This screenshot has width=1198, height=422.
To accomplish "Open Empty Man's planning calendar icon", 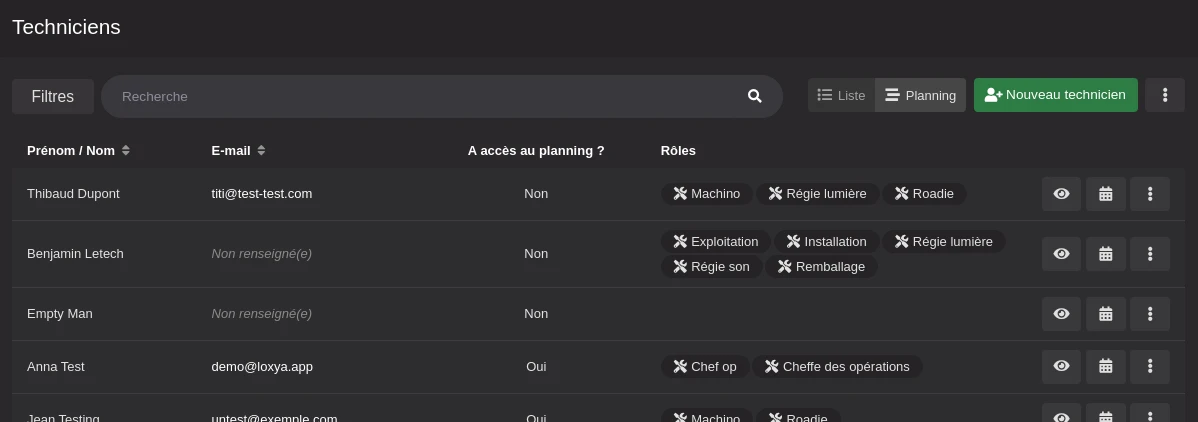I will pos(1105,314).
